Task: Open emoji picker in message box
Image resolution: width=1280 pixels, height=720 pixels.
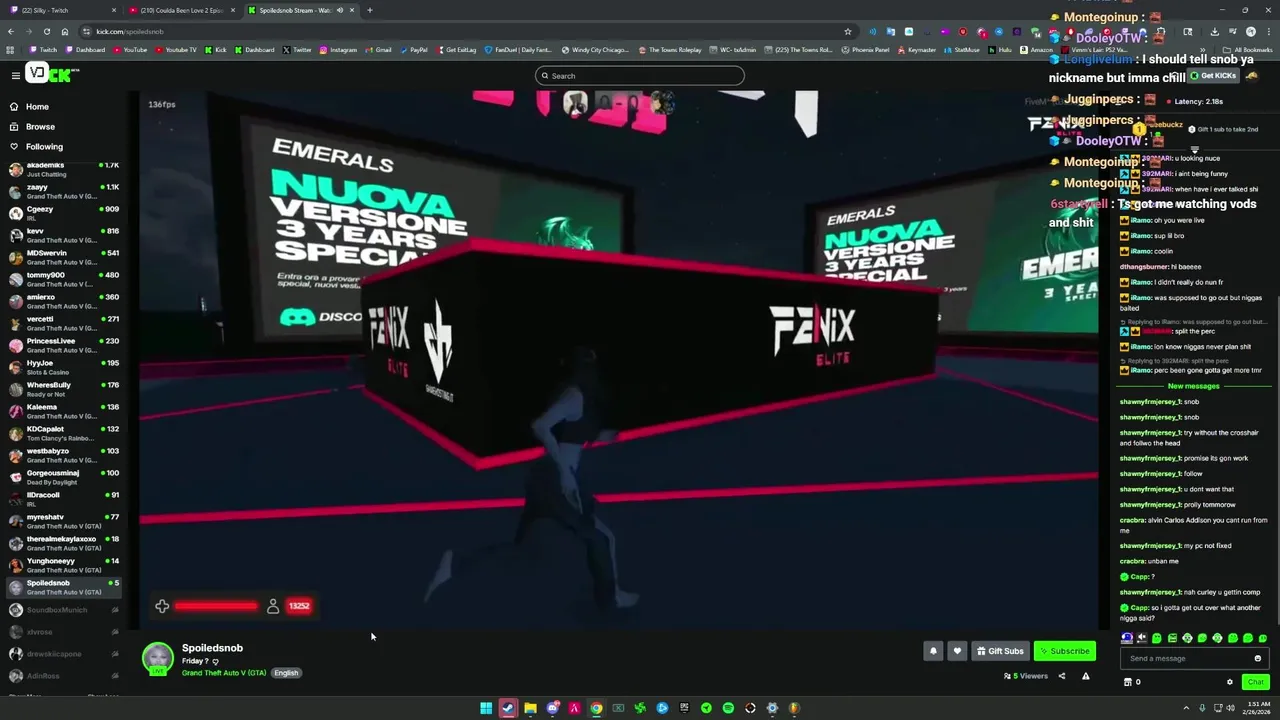Action: coord(1257,658)
